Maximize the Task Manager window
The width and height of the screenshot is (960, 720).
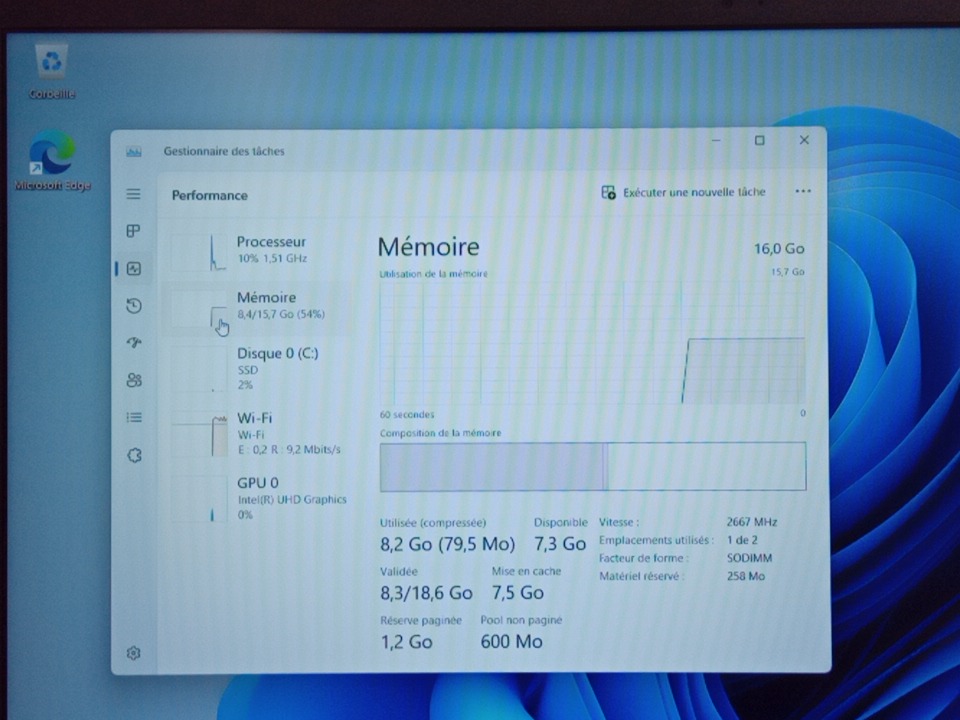pos(760,140)
